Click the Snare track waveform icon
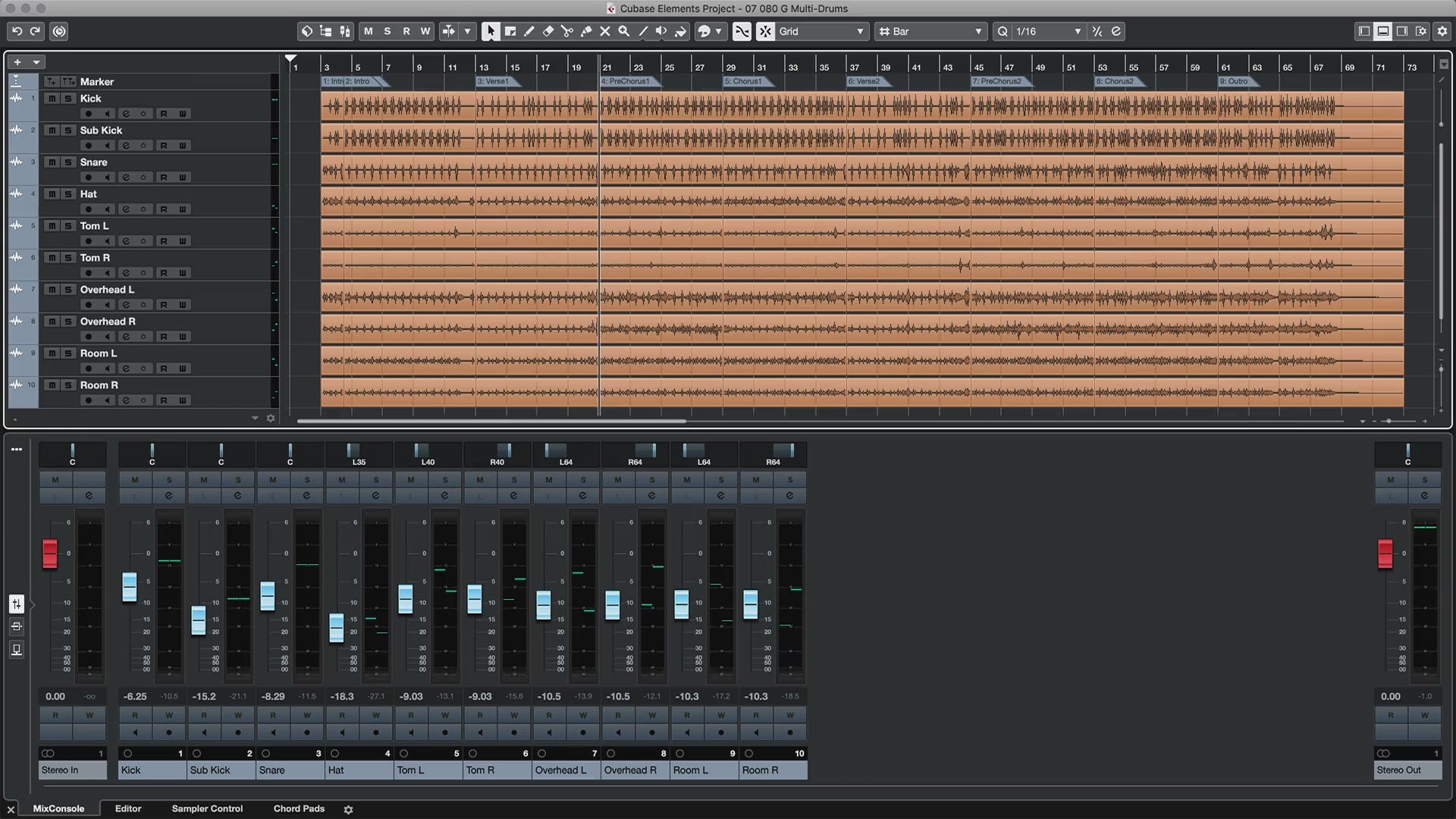1456x819 pixels. pos(16,162)
